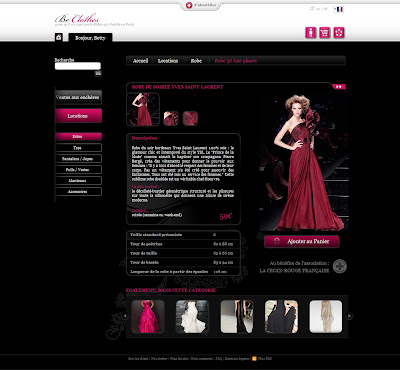Select the Pantalons / Jupes category
The height and width of the screenshot is (370, 400).
[x=78, y=159]
